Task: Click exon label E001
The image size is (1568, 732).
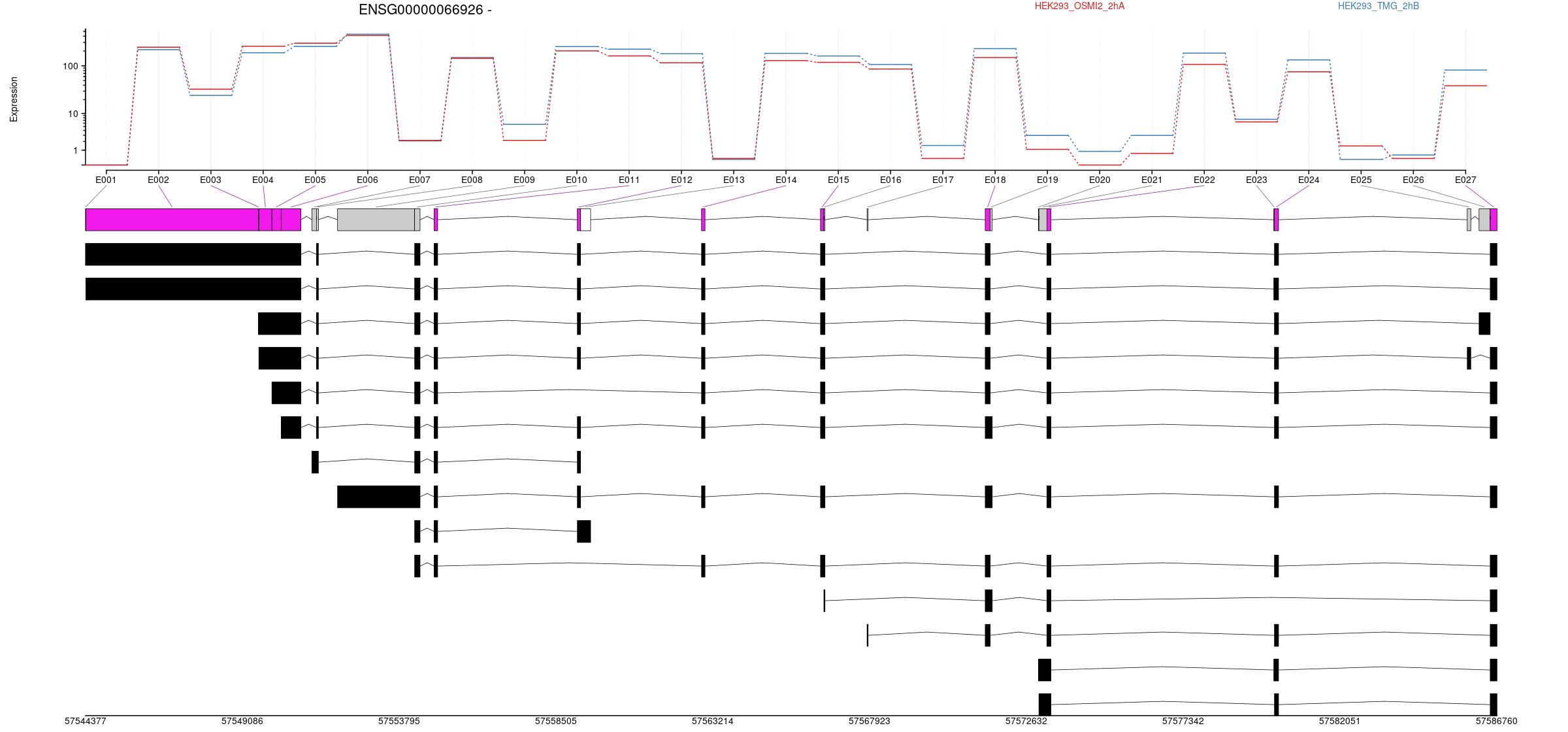Action: pos(106,180)
